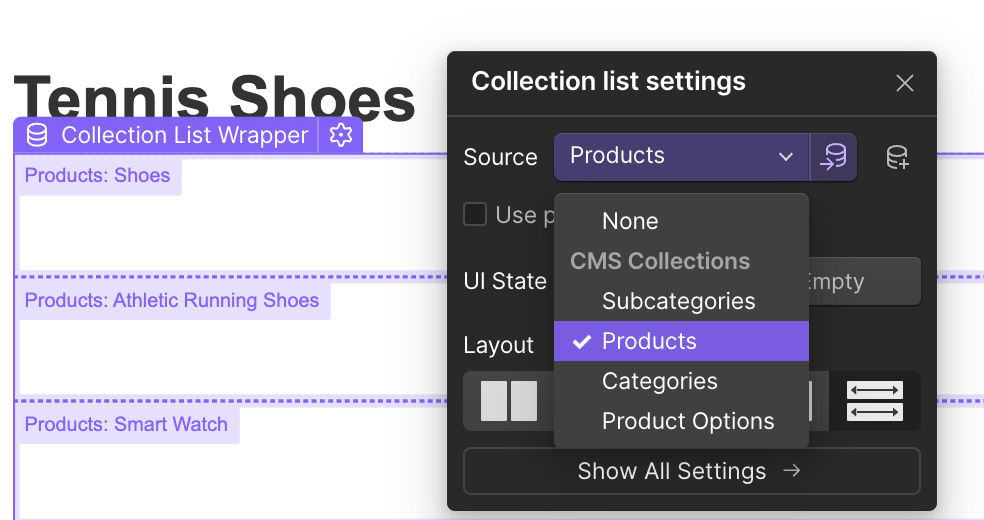
Task: Click the Collection List Wrapper database icon
Action: [x=37, y=135]
